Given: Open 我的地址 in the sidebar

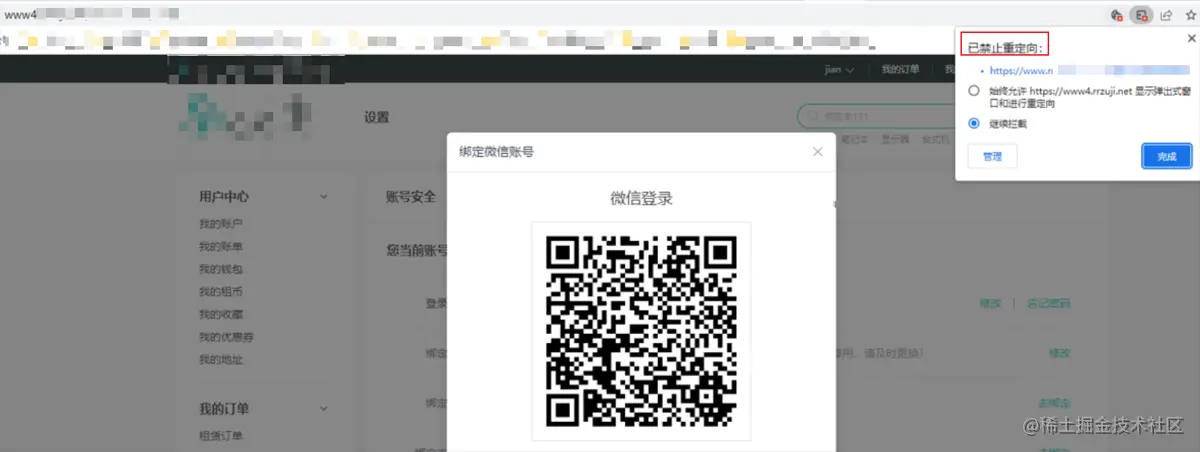Looking at the screenshot, I should 221,360.
